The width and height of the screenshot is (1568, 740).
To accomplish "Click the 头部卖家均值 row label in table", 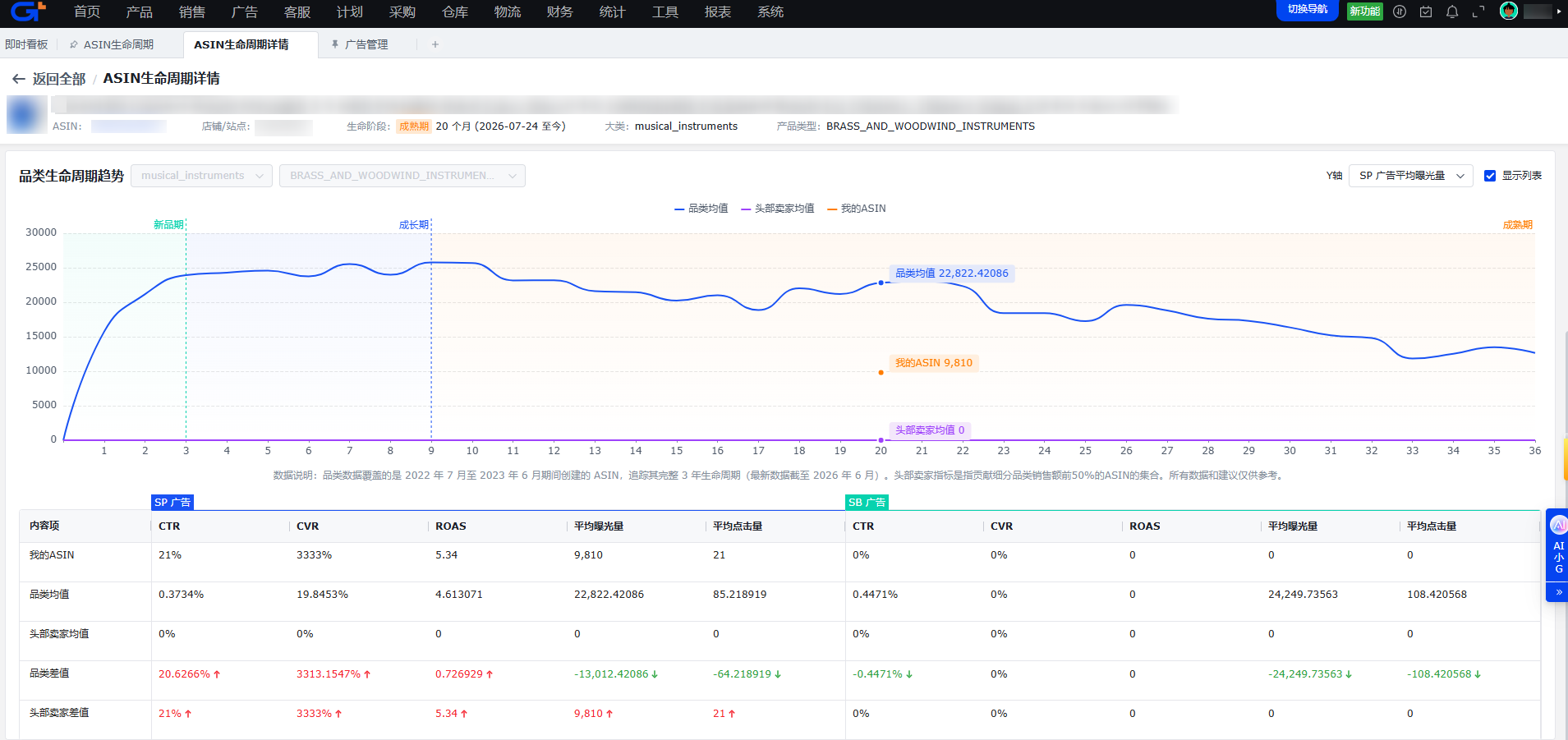I will coord(59,634).
